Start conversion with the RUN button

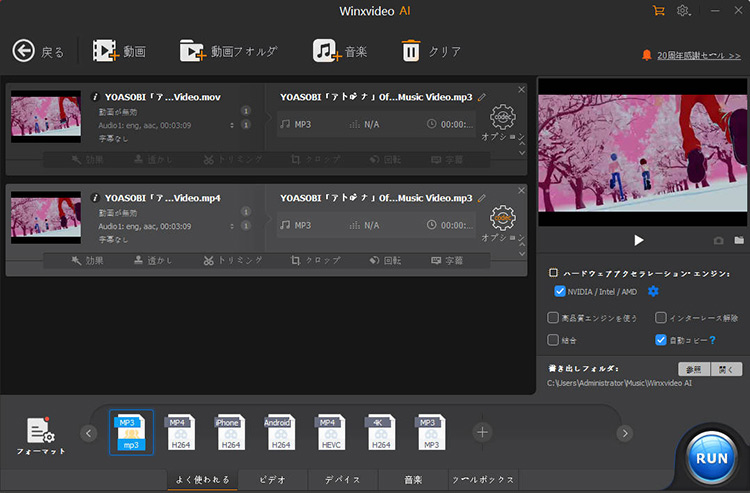tap(711, 458)
